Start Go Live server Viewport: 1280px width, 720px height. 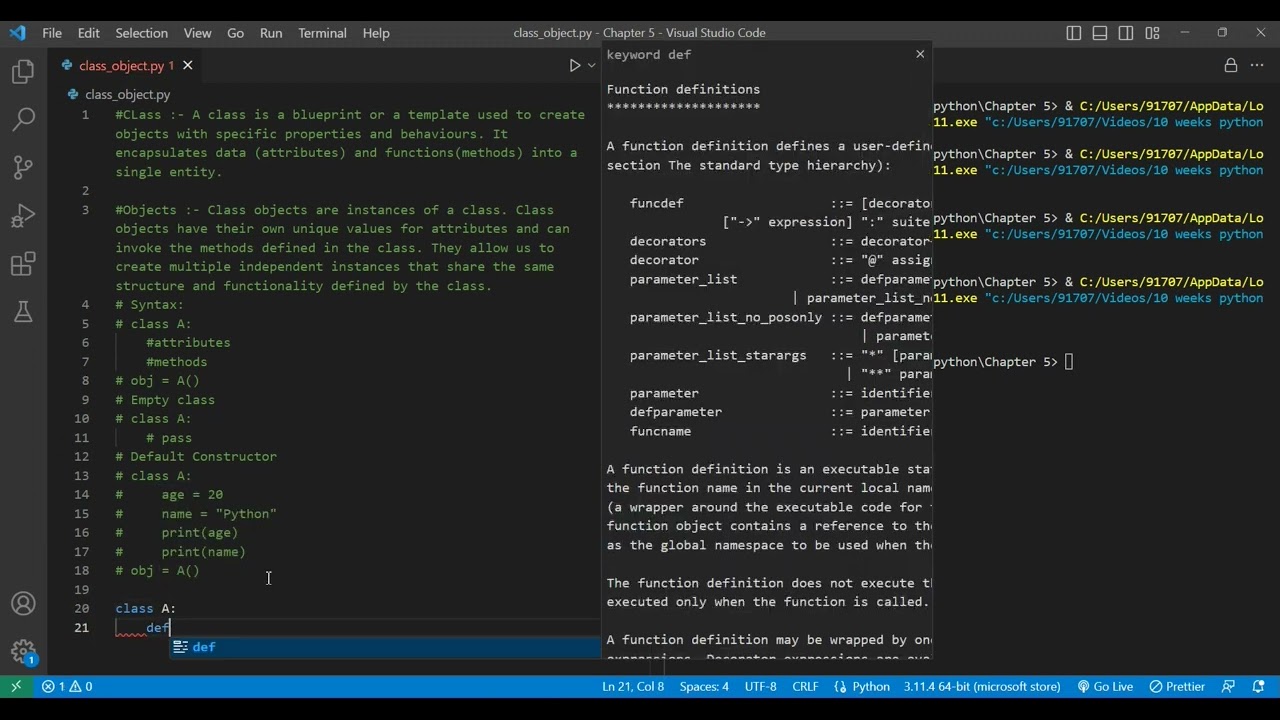(1105, 687)
